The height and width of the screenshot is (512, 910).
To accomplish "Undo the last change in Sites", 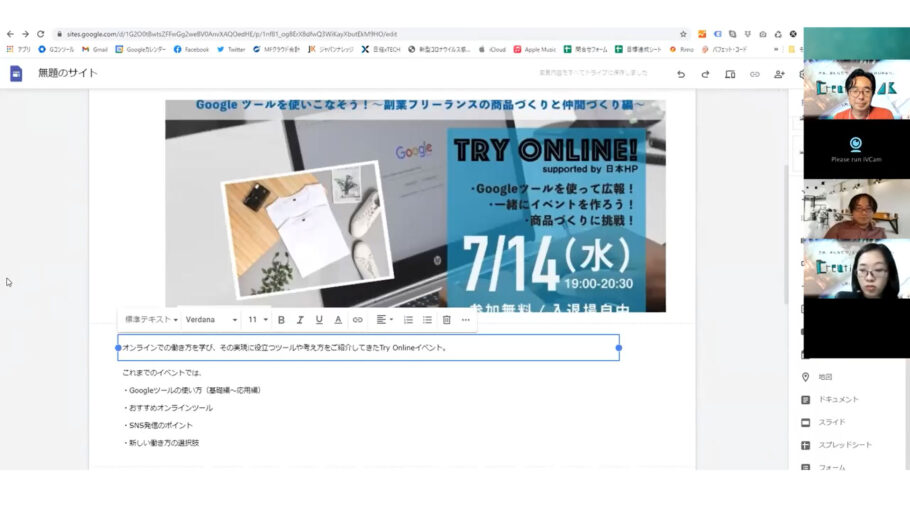I will (681, 74).
